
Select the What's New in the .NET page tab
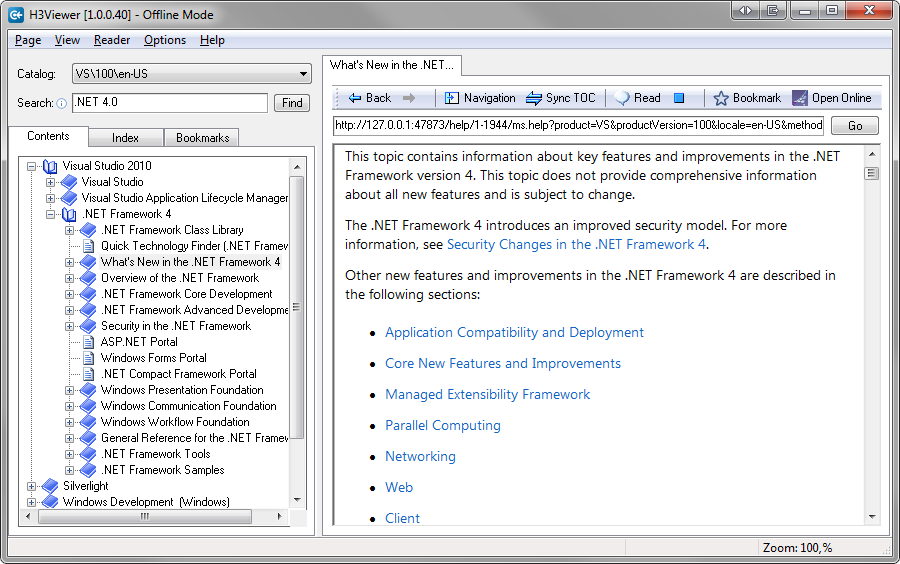pos(391,65)
